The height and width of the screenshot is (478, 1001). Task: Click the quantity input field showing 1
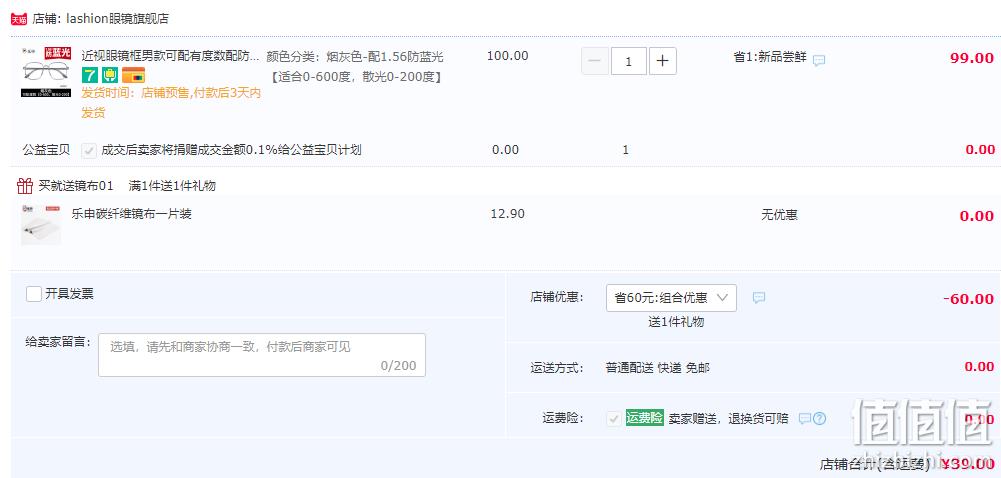point(629,61)
